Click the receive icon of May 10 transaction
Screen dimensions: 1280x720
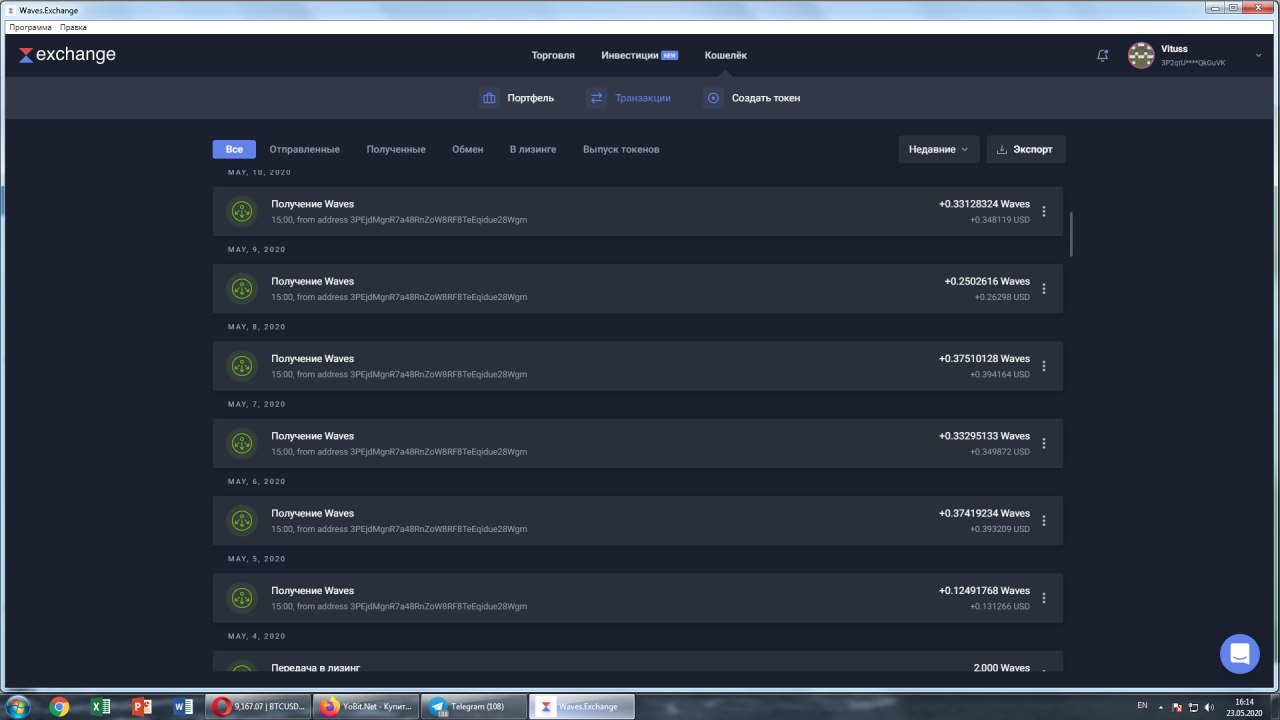click(x=240, y=211)
